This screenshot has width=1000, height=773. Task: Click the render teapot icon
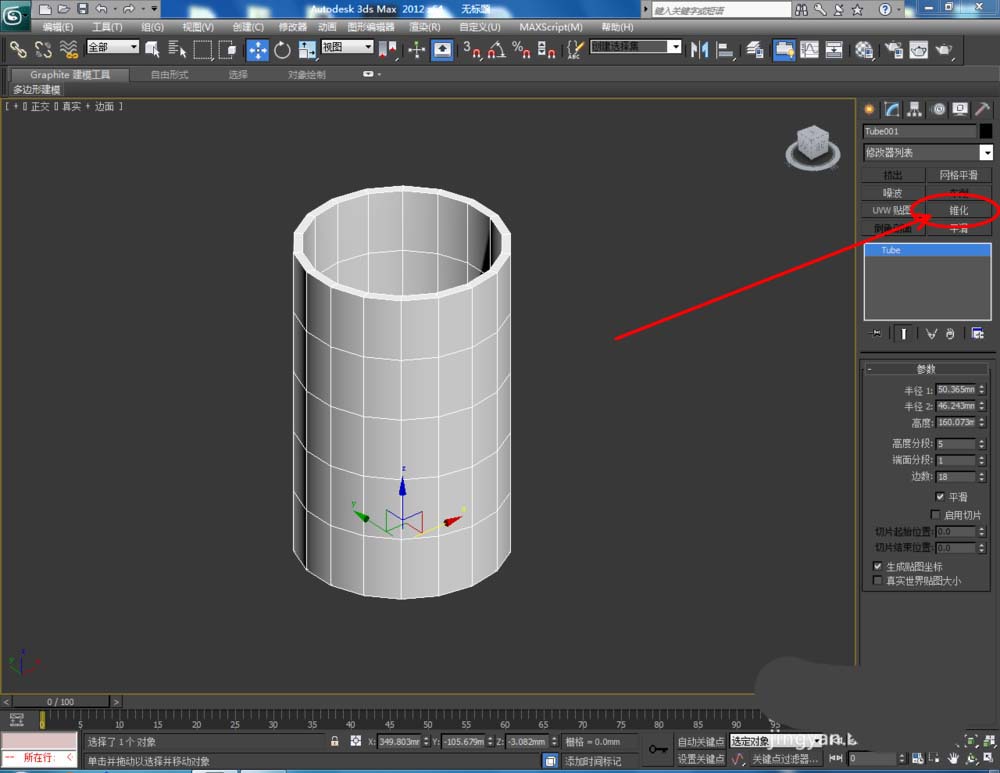943,49
